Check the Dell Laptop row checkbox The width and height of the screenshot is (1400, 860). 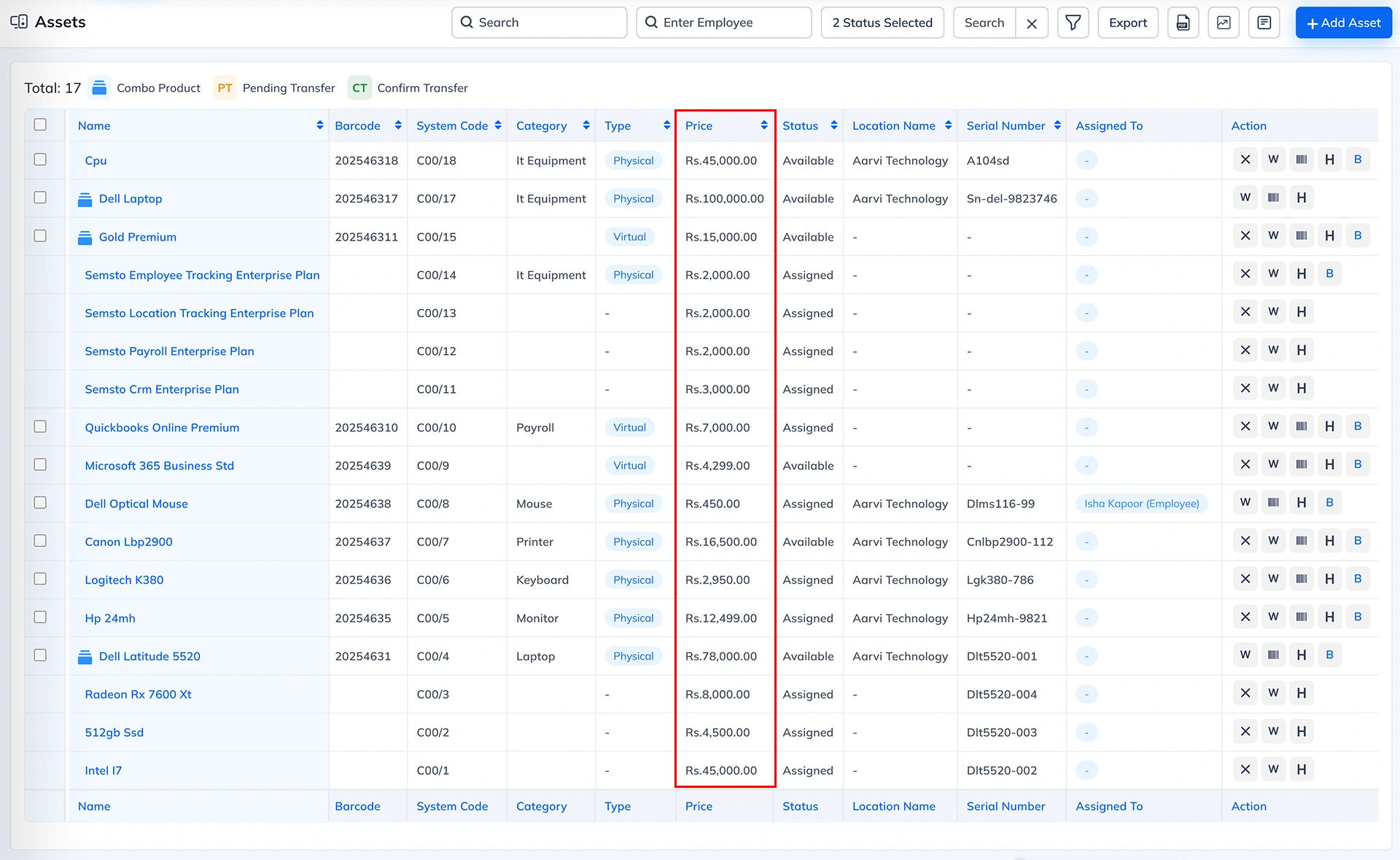[40, 198]
